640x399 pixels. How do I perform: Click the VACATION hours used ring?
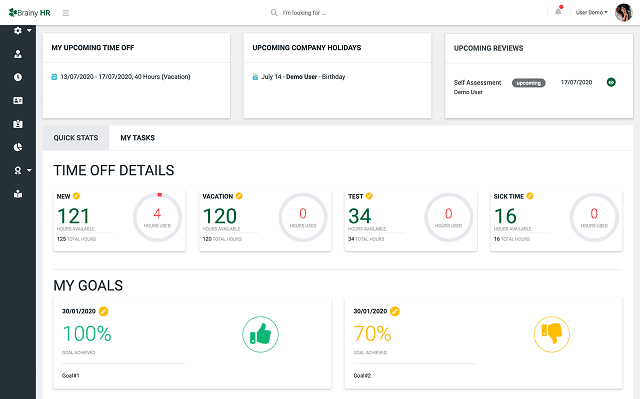point(303,217)
